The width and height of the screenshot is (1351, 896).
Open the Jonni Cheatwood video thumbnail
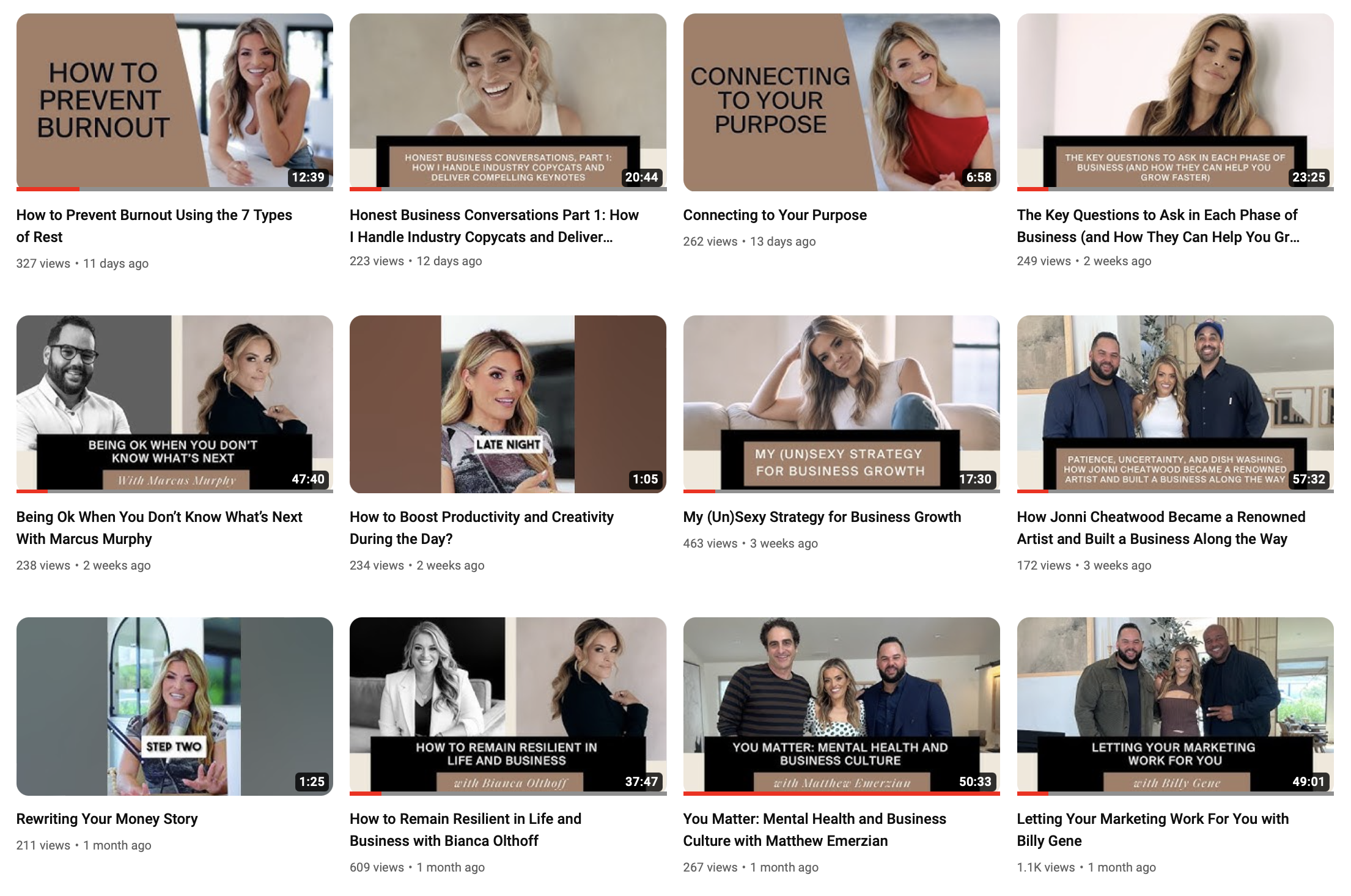click(1174, 403)
